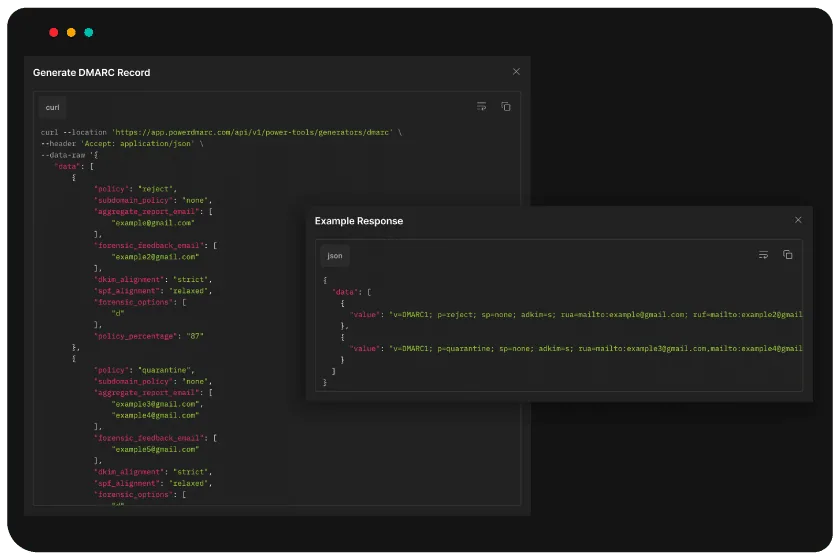Copy the curl code snippet
This screenshot has width=840, height=560.
(506, 107)
